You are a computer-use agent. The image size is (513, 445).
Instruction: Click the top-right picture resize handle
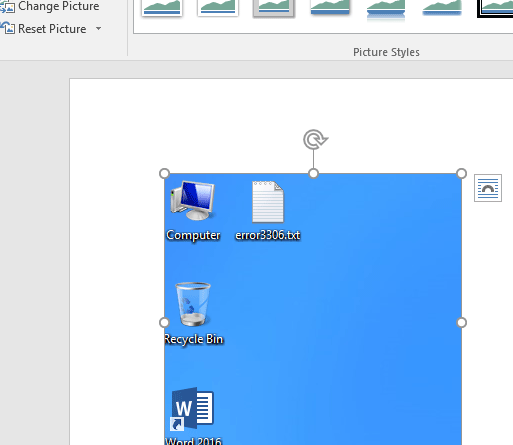click(462, 174)
